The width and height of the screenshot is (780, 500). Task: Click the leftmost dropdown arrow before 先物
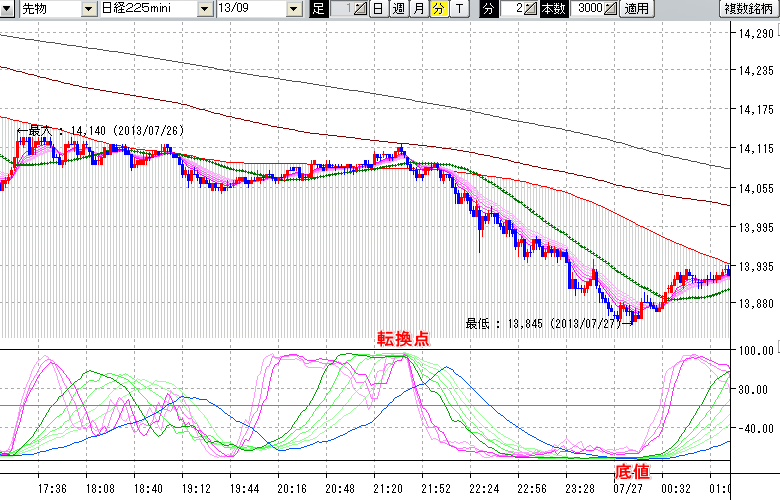(8, 9)
